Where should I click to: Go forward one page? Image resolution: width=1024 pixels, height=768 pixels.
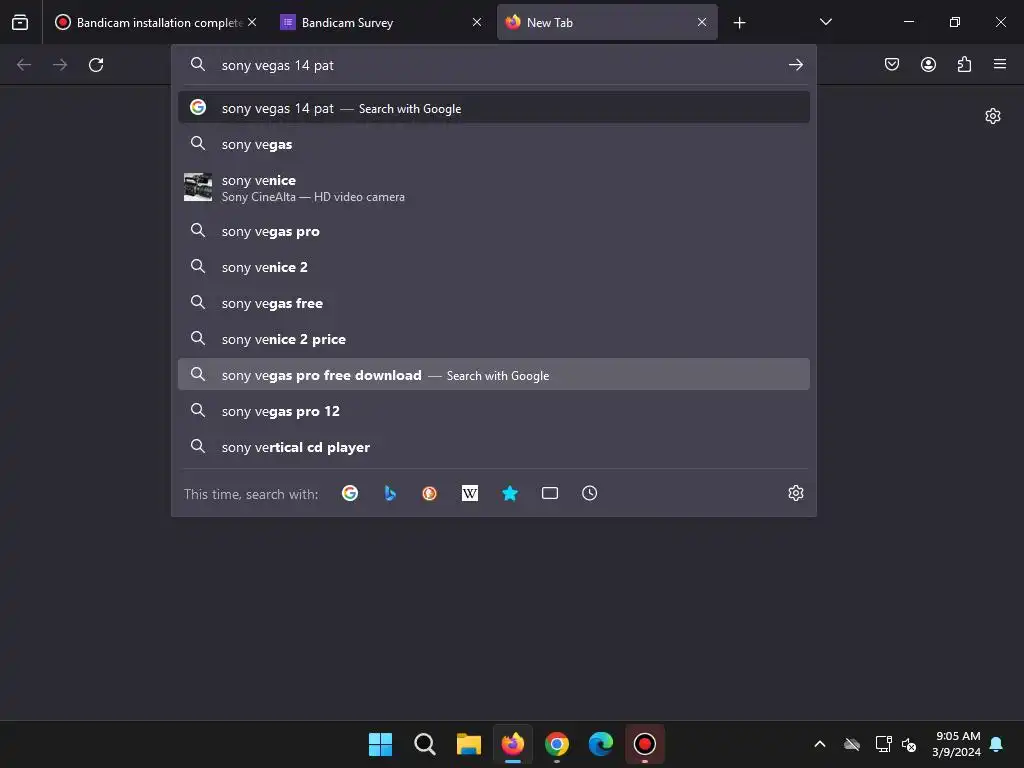(x=60, y=65)
